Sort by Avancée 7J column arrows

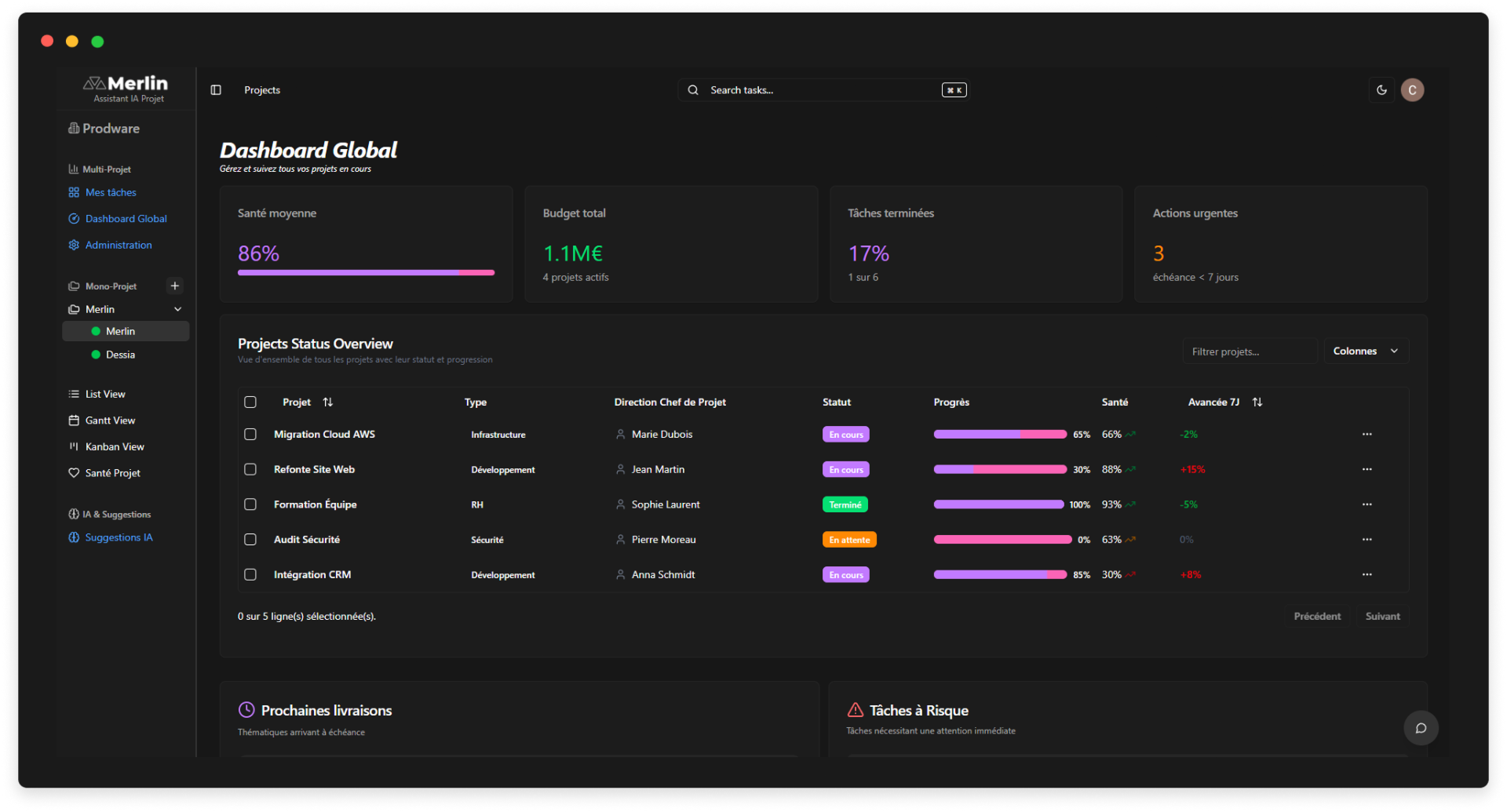tap(1257, 402)
